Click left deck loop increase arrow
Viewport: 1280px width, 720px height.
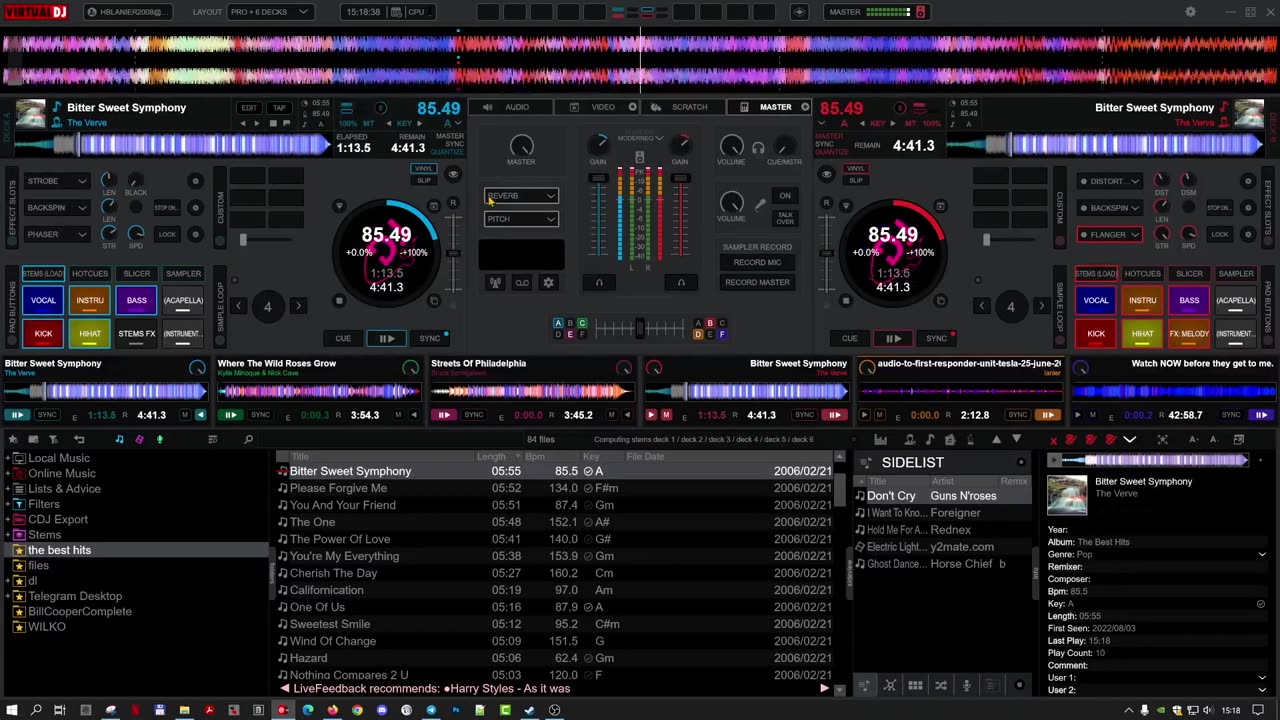coord(297,306)
